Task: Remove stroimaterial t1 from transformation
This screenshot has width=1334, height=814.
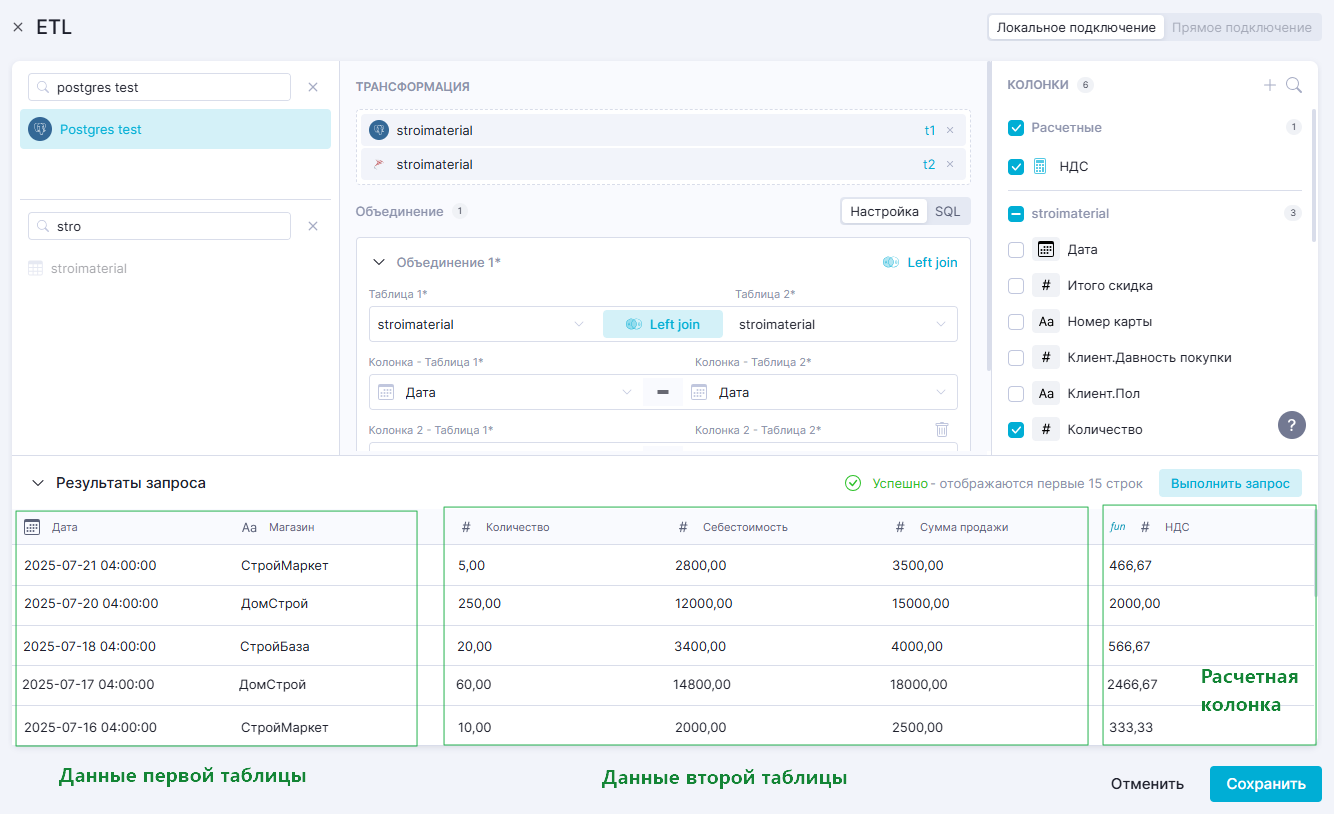Action: [x=950, y=130]
